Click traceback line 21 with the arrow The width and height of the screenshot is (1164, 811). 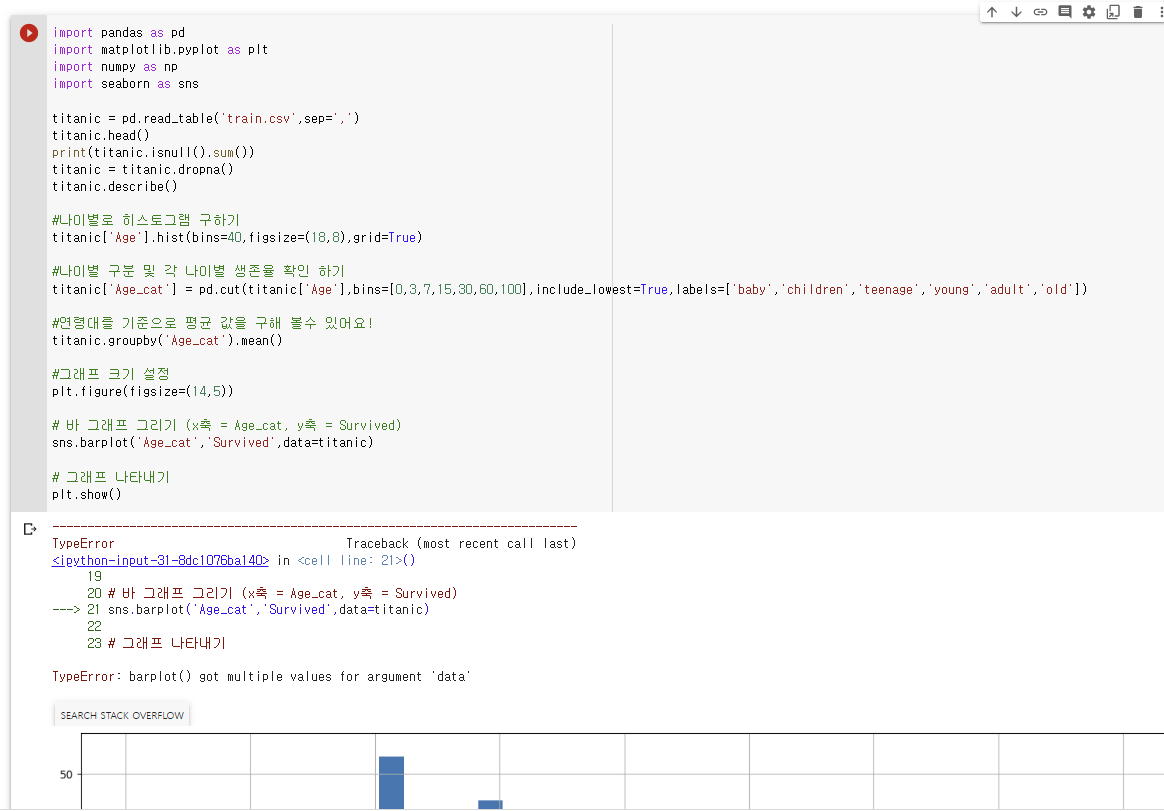point(241,610)
